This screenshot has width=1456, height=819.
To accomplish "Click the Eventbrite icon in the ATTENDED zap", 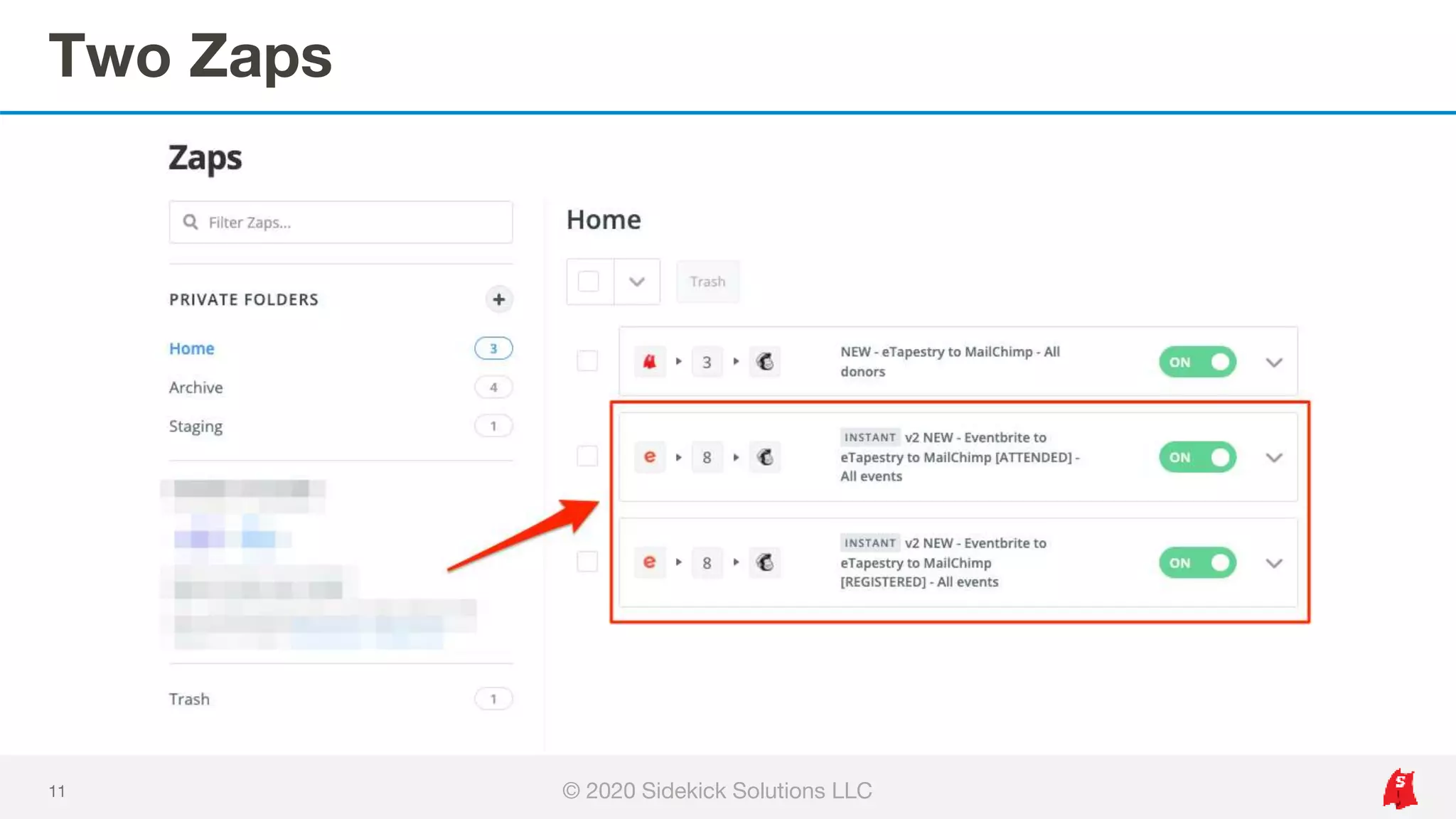I will (649, 457).
